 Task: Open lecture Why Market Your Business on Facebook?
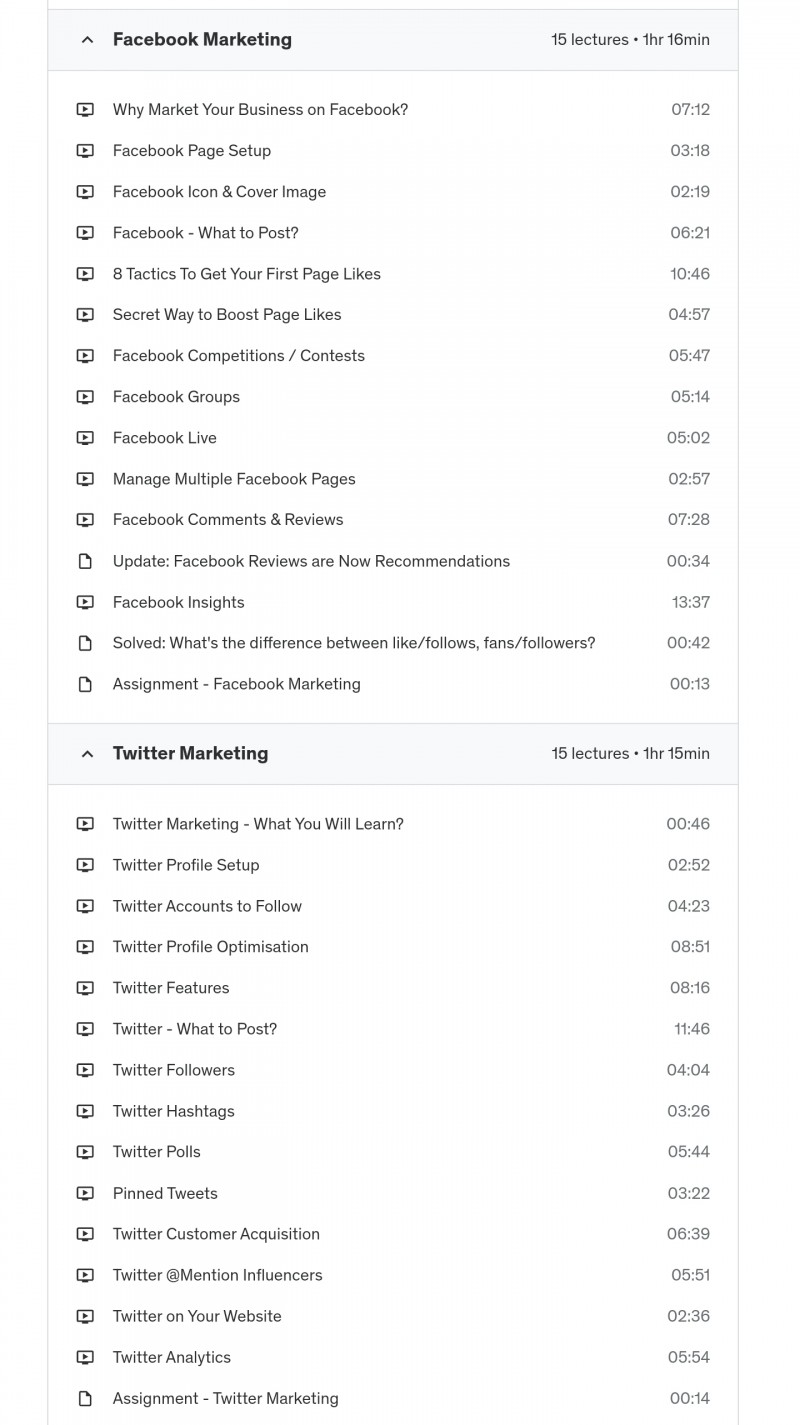coord(260,110)
